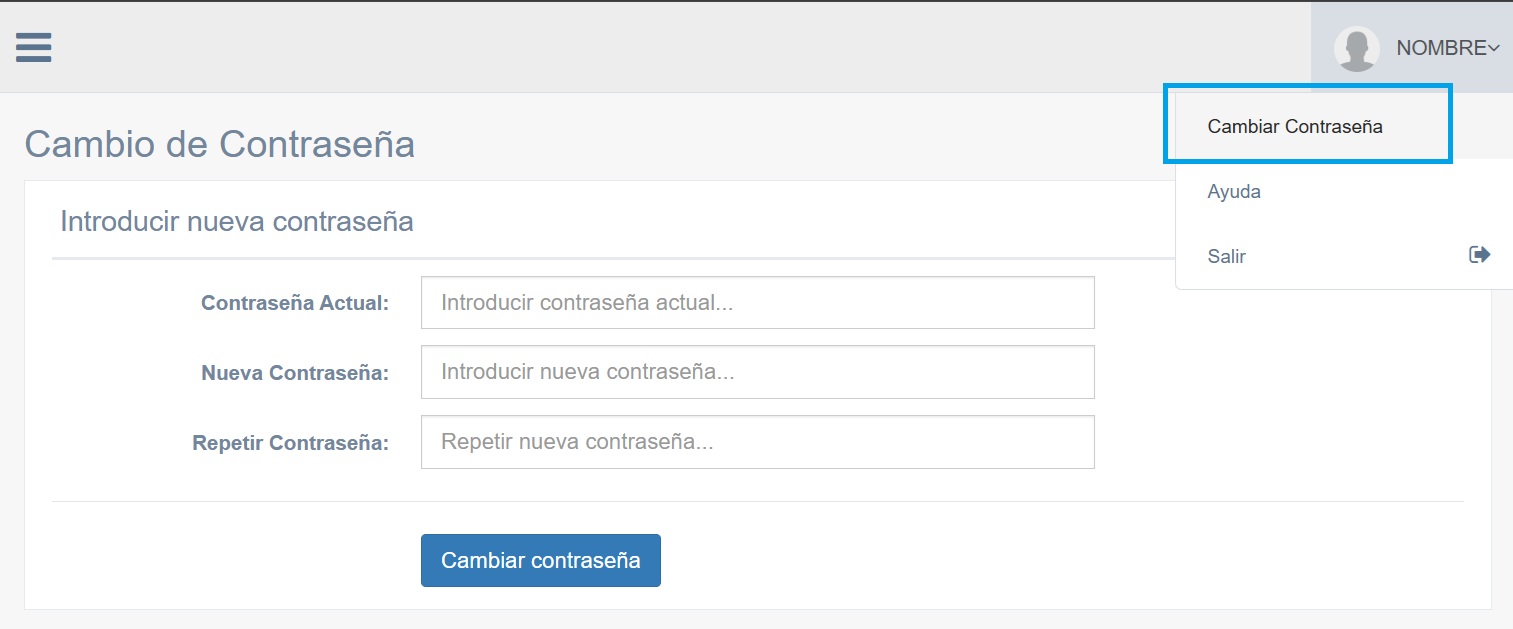Click the 'Nueva Contraseña:' field label
Screen dimensions: 1513x629
[295, 373]
